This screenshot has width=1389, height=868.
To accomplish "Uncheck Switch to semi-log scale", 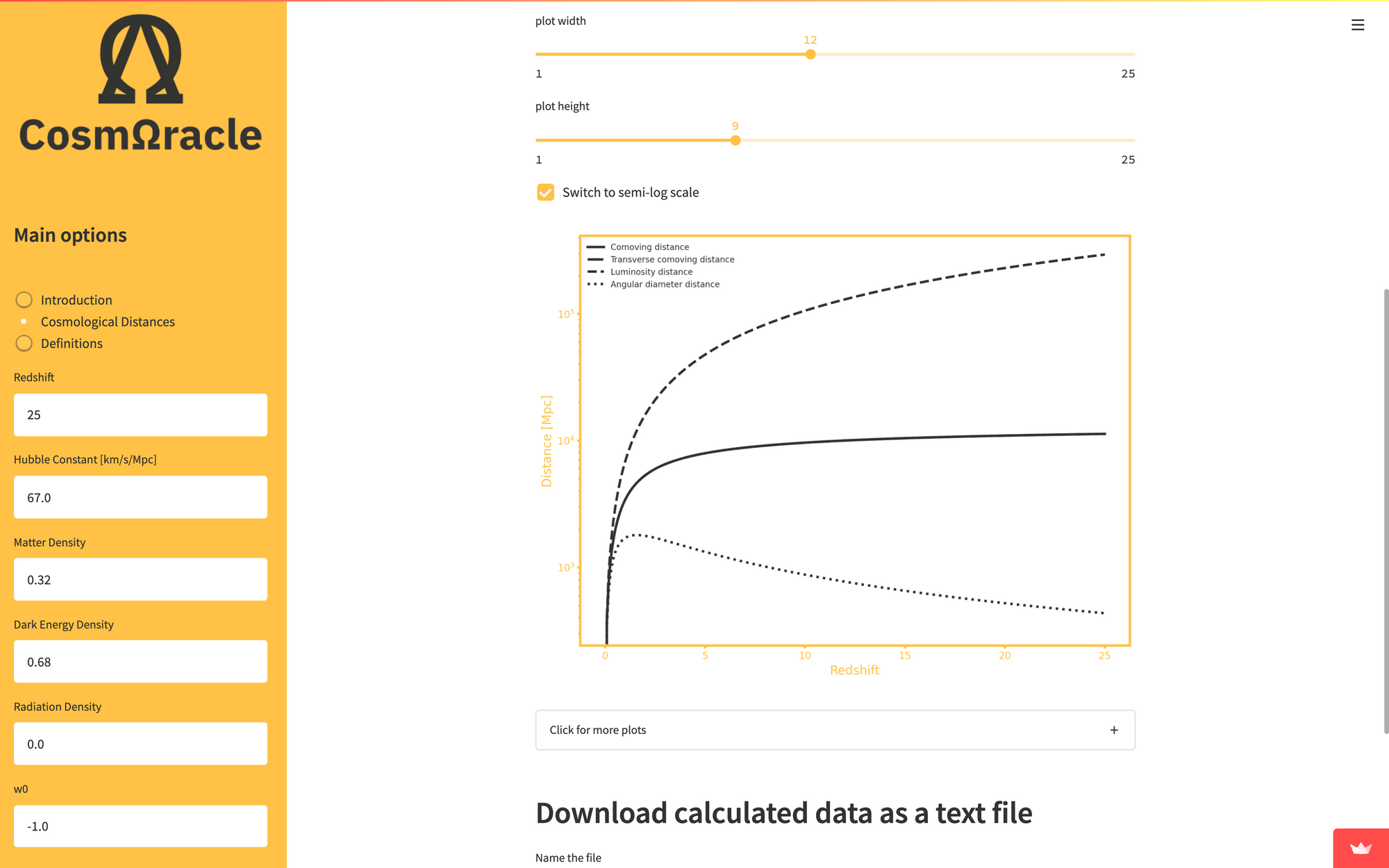I will click(x=546, y=192).
